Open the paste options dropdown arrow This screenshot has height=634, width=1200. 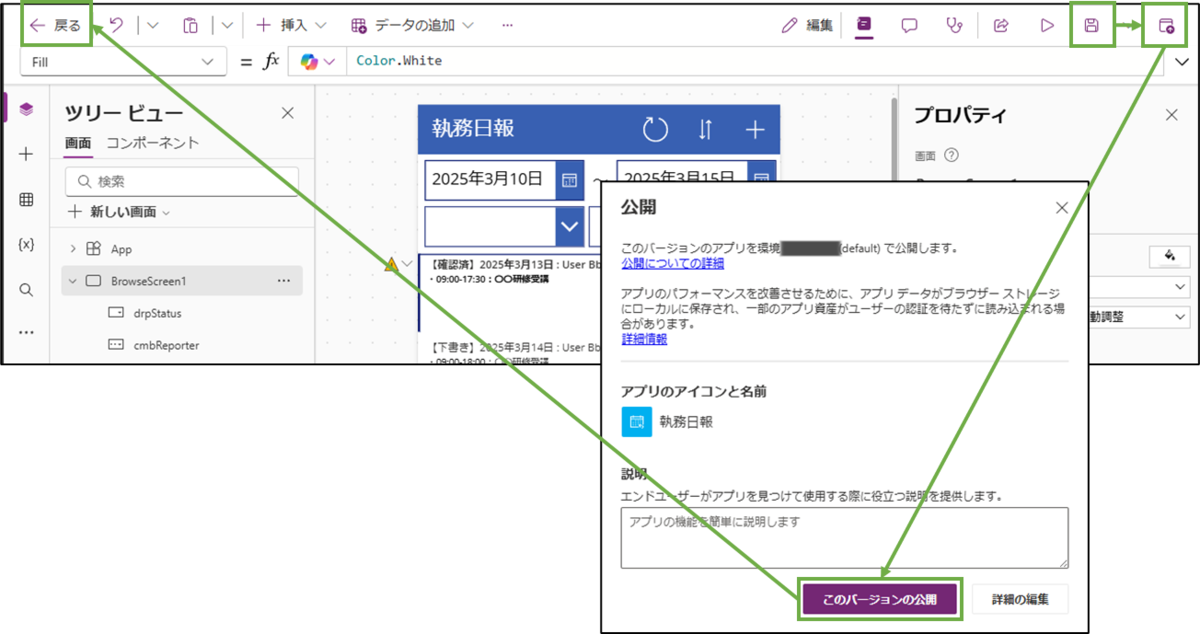[227, 25]
